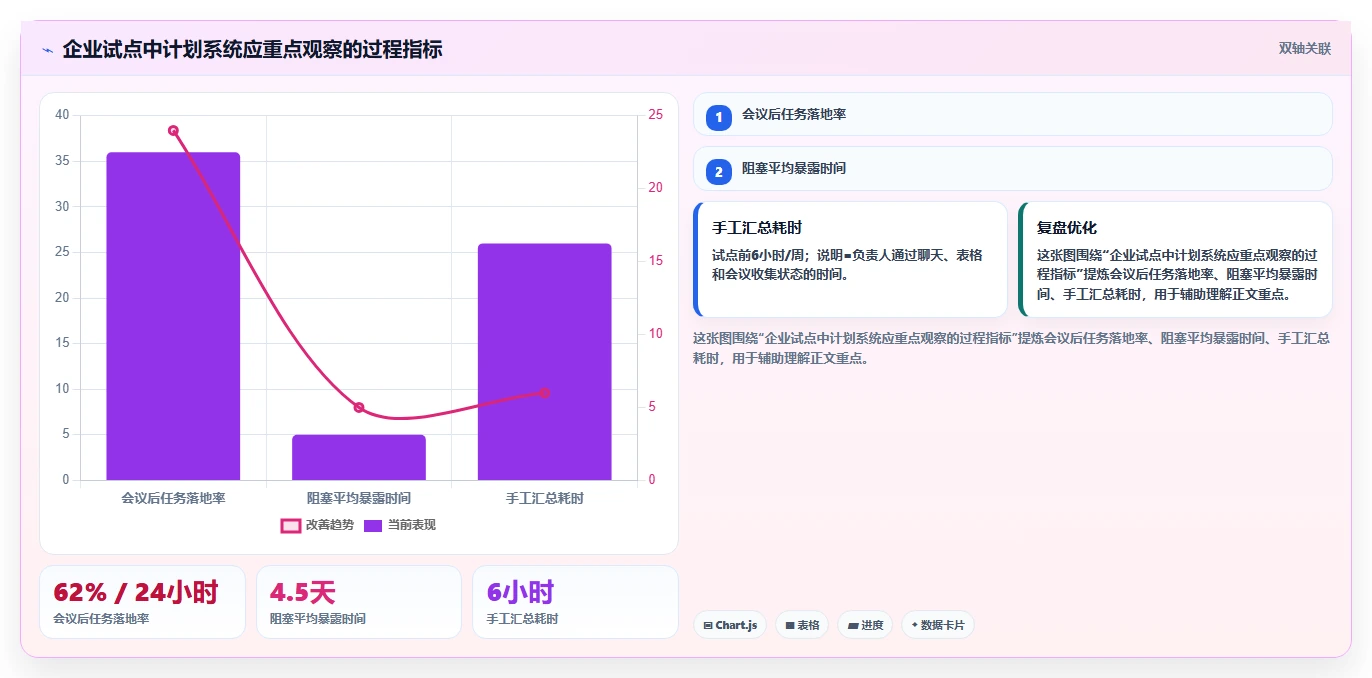Click the 阻塞平均暴露时间 purple bar
Image resolution: width=1372 pixels, height=678 pixels.
pyautogui.click(x=359, y=457)
